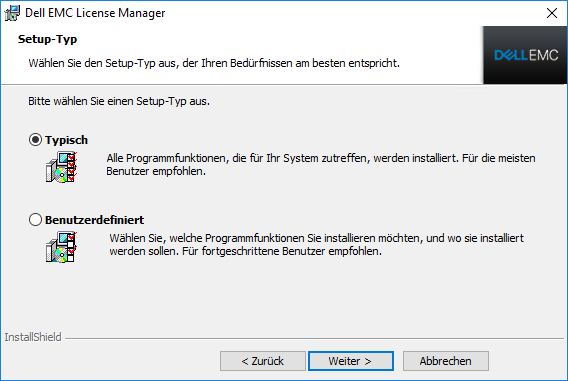Click the Setup-Typ heading
This screenshot has height=381, width=568.
pos(47,39)
